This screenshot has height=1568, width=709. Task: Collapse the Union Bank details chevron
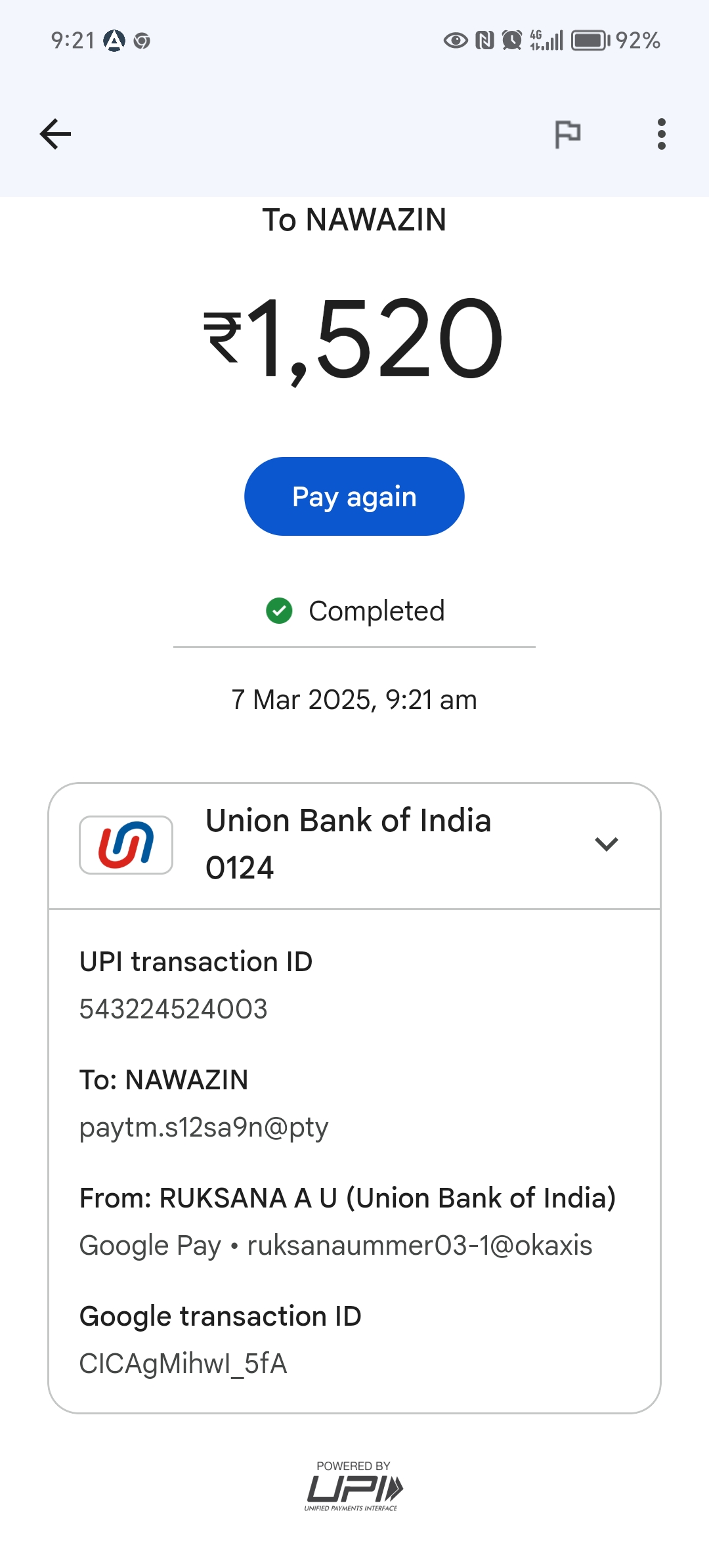click(606, 844)
